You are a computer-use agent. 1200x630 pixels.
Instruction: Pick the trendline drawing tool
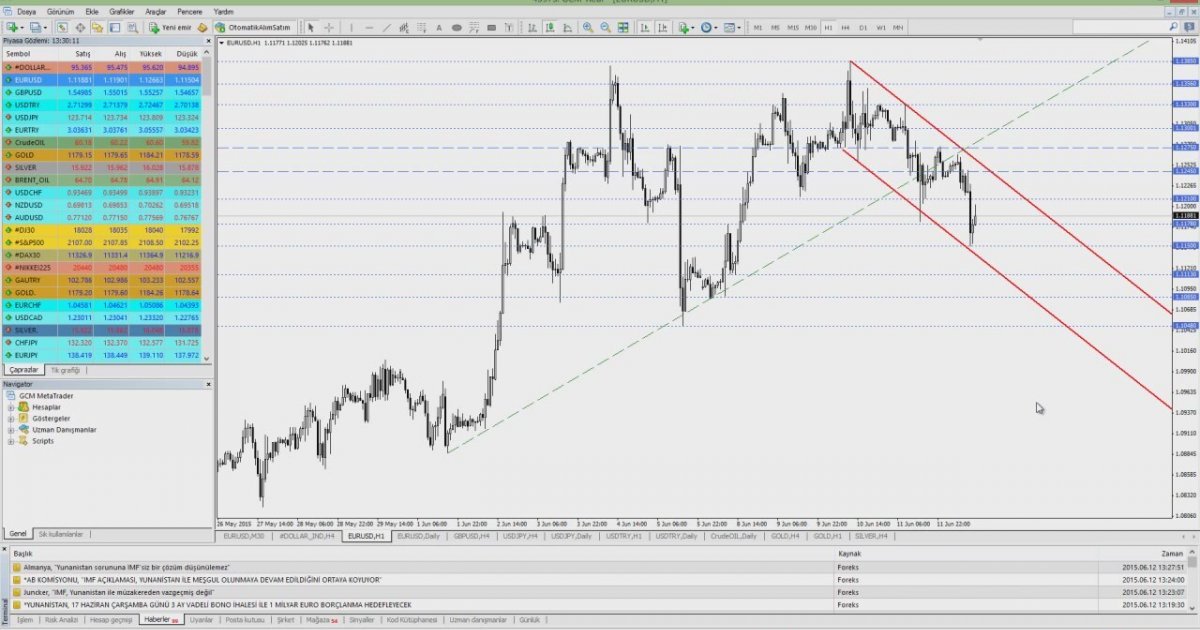click(386, 27)
